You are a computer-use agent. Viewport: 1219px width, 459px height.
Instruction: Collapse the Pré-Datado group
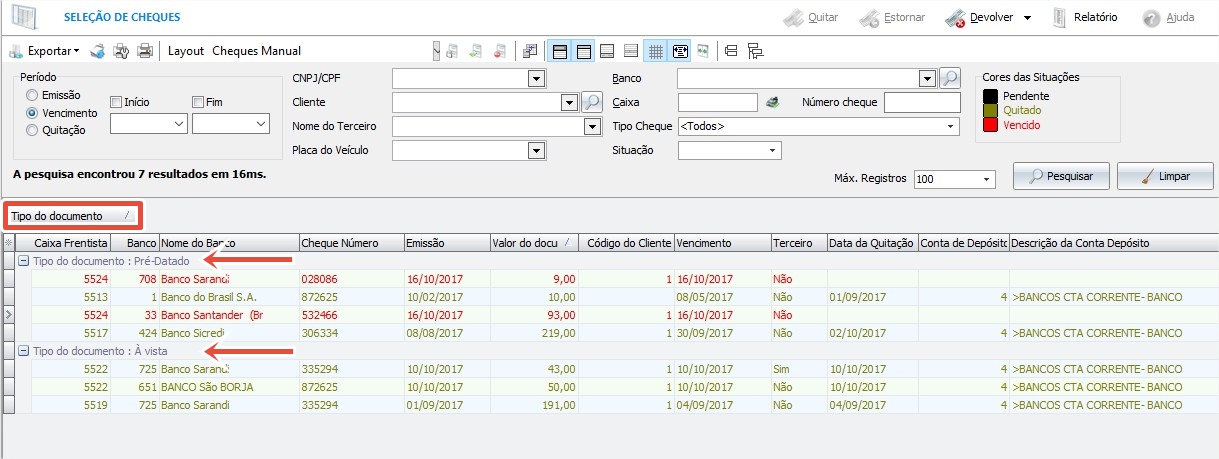click(23, 260)
